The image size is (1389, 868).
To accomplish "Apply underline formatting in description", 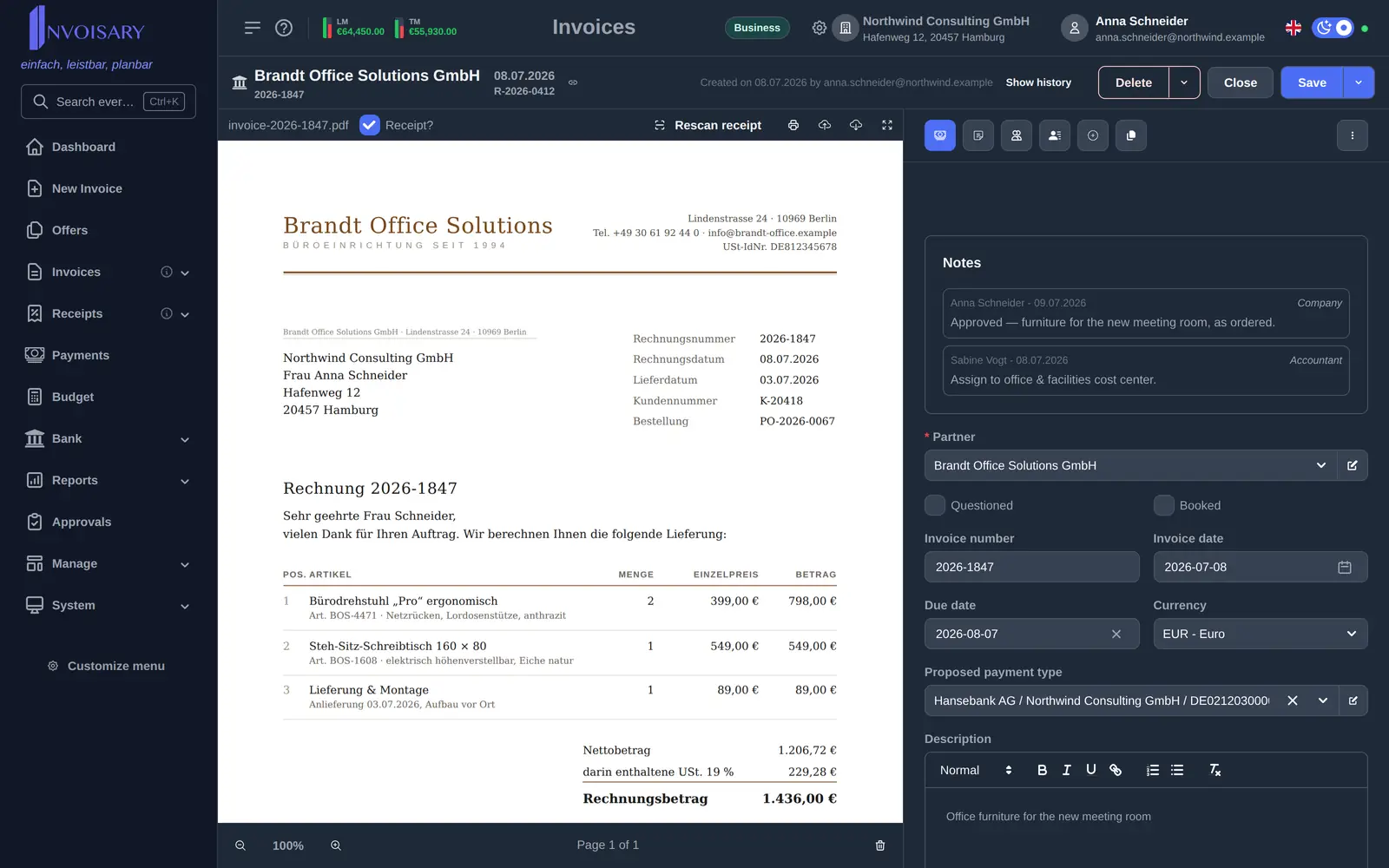I will coord(1091,770).
